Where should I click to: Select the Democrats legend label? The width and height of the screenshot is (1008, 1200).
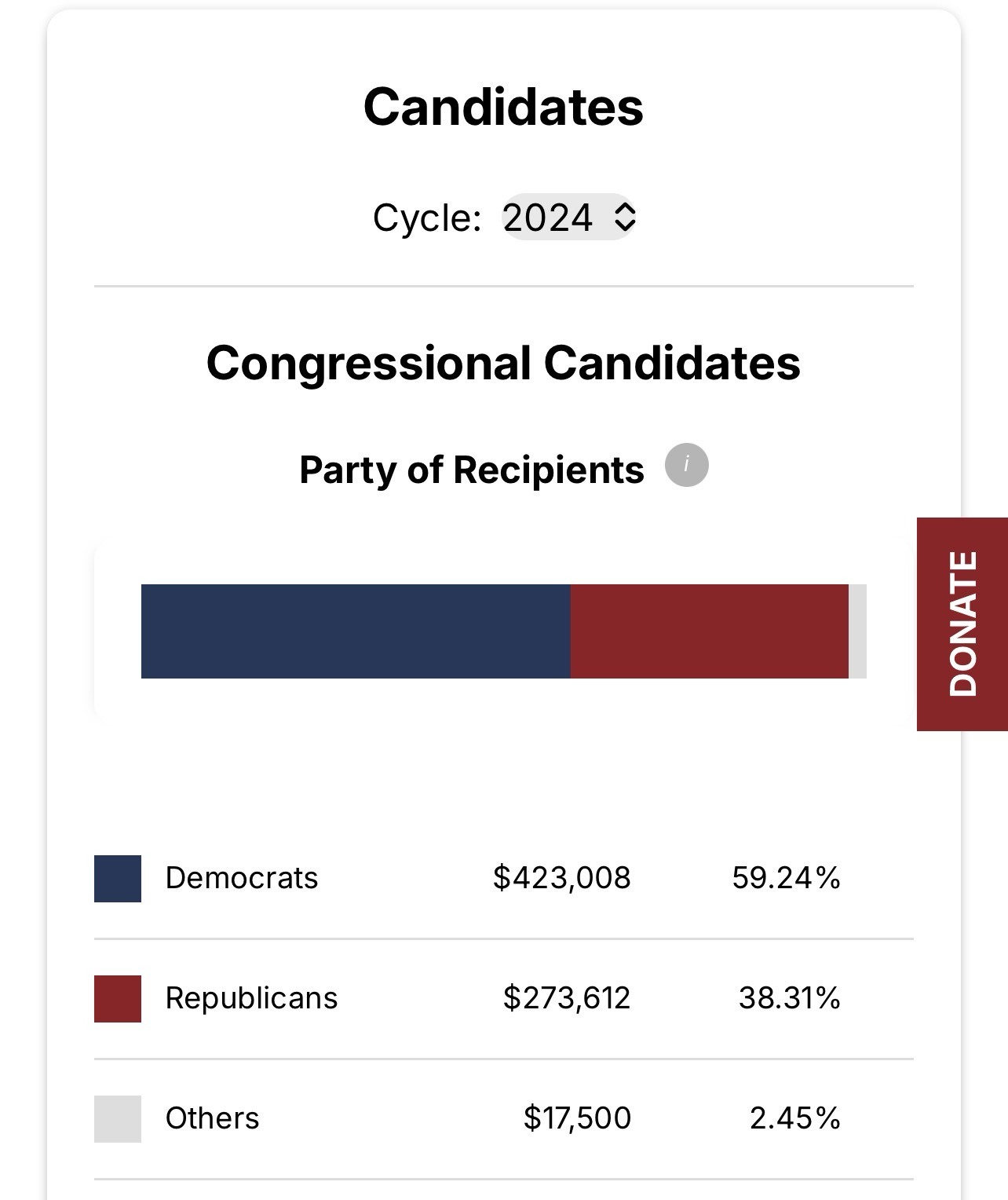tap(242, 878)
